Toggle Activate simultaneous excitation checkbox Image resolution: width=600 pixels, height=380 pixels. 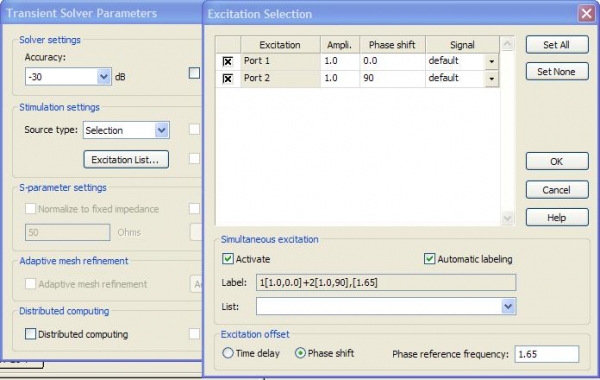tap(228, 259)
